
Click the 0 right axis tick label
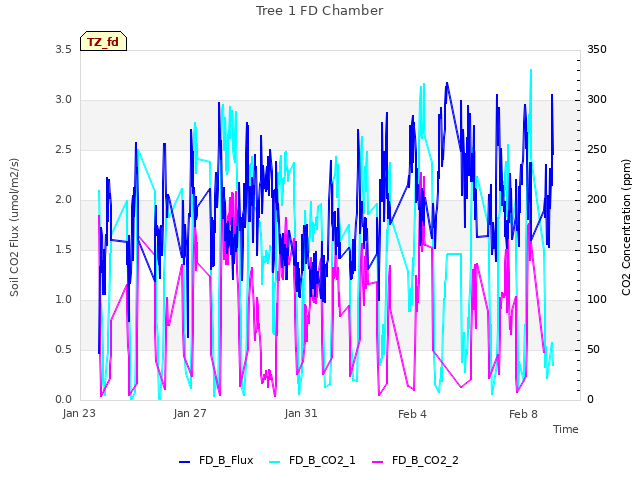(x=590, y=400)
